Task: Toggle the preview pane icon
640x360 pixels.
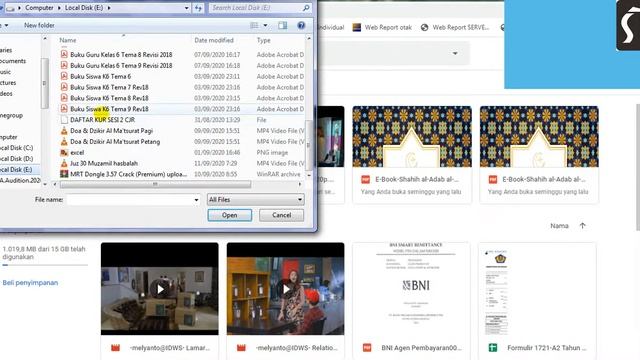Action: pyautogui.click(x=282, y=25)
